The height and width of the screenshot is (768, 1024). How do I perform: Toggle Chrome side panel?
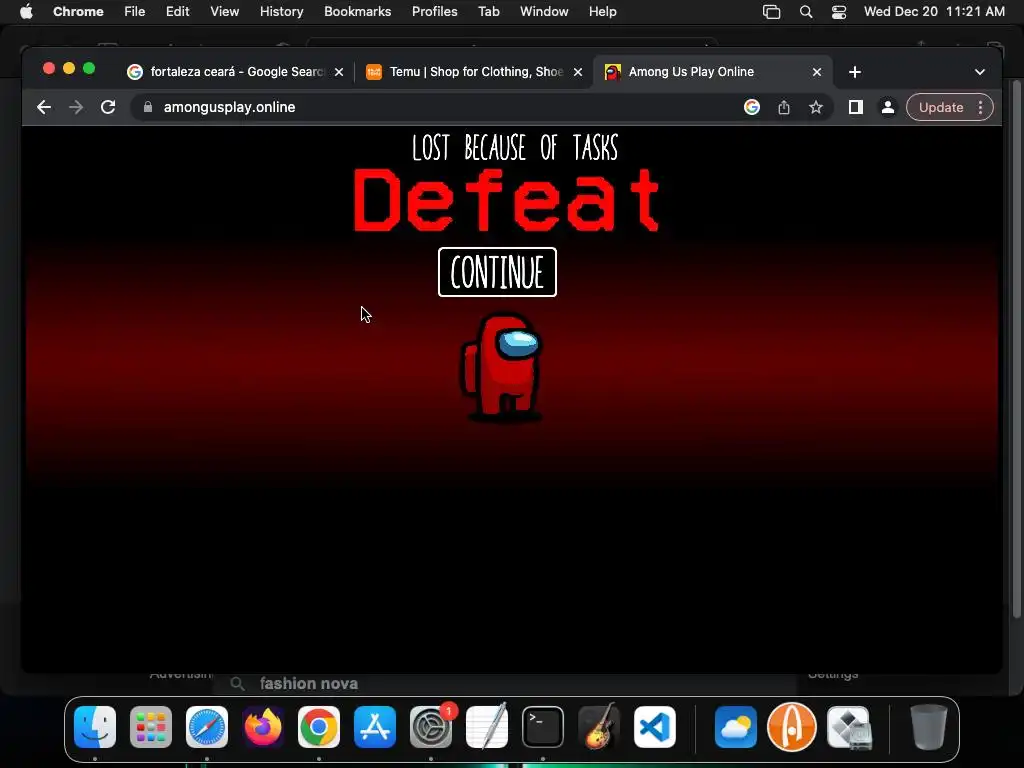[856, 107]
